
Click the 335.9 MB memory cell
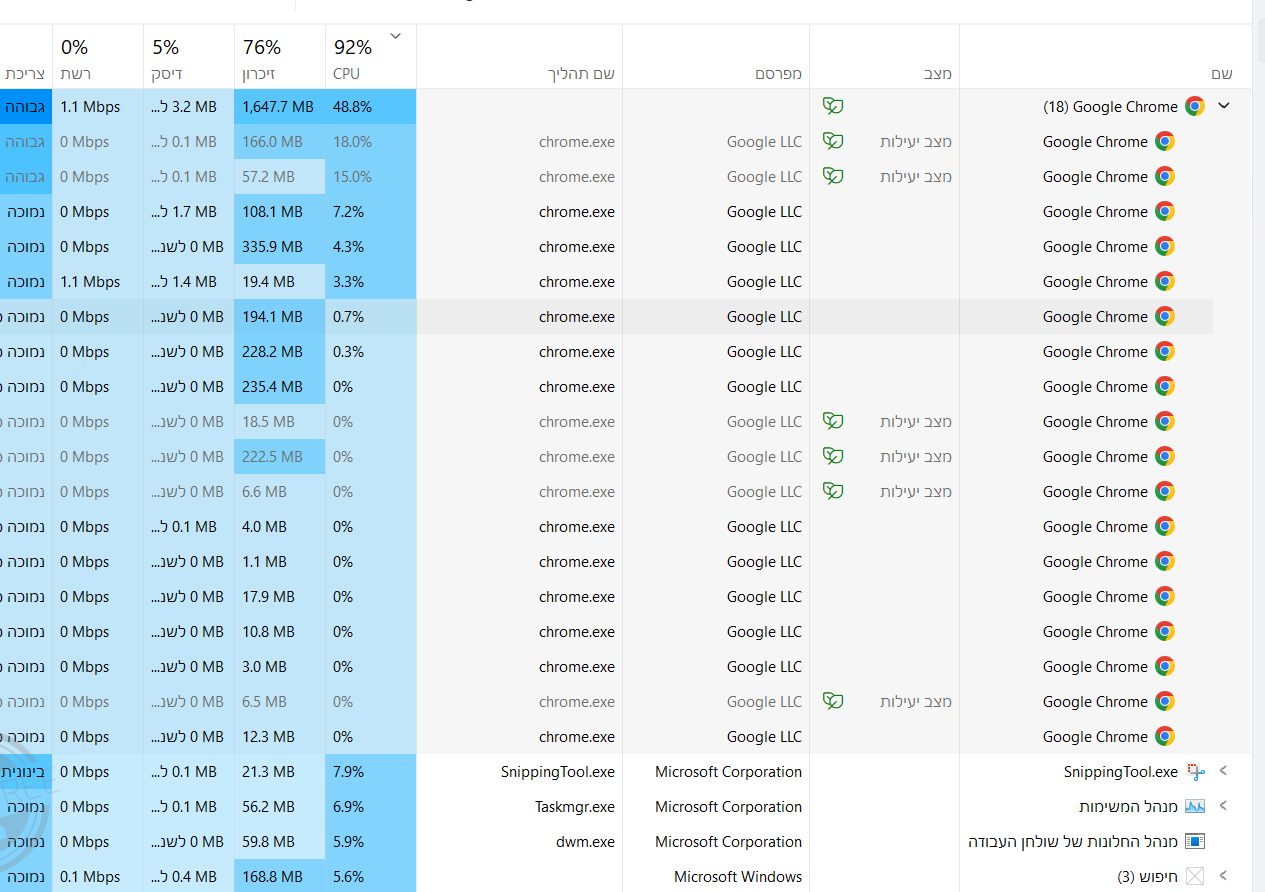(x=279, y=246)
